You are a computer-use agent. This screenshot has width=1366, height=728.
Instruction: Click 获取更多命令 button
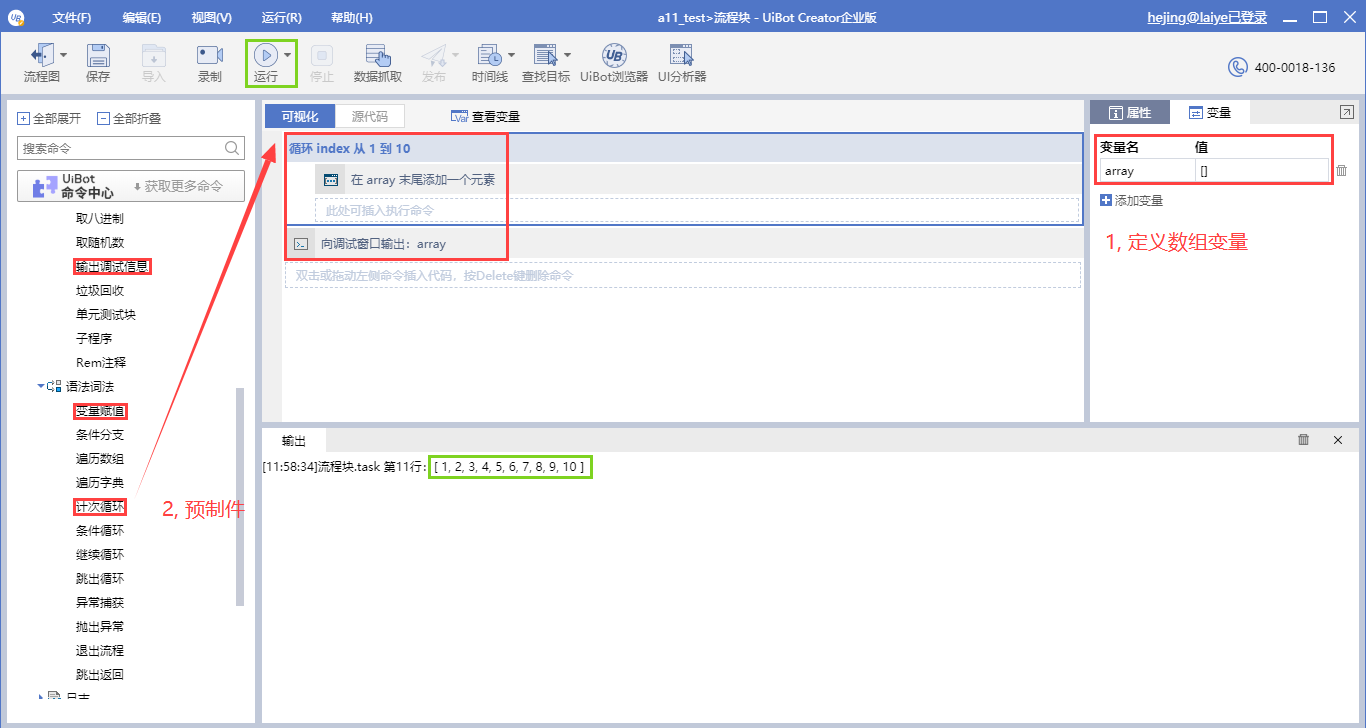coord(176,186)
